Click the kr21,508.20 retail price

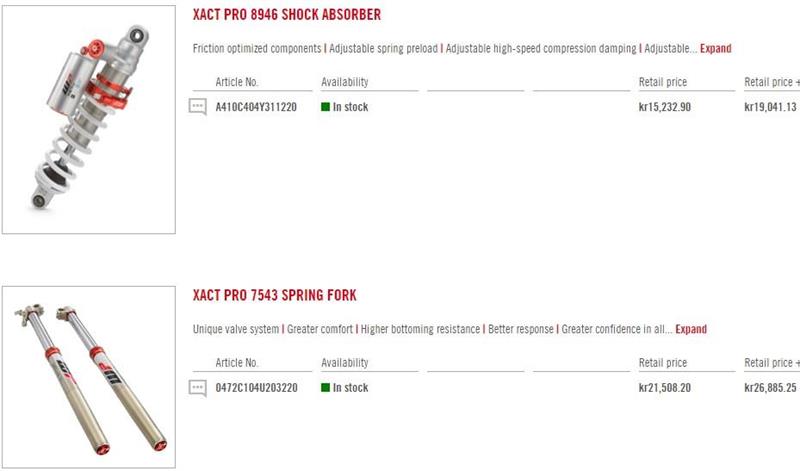[664, 388]
